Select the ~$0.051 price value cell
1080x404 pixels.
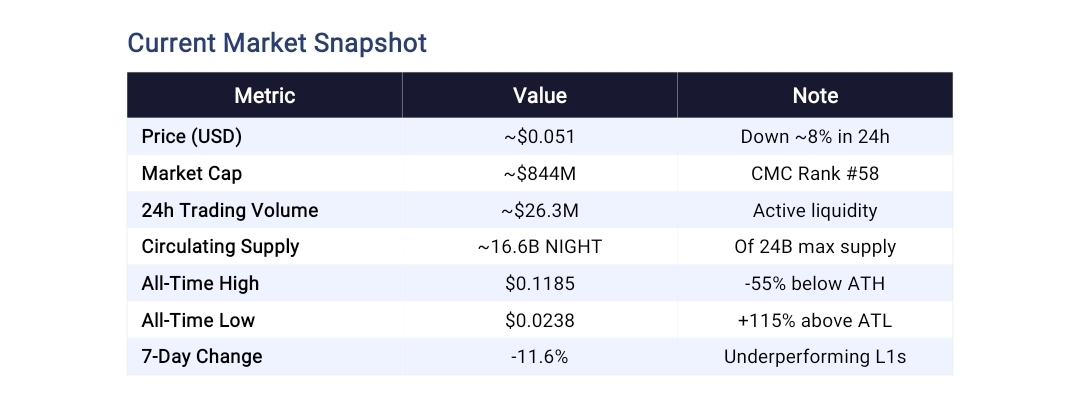tap(539, 137)
